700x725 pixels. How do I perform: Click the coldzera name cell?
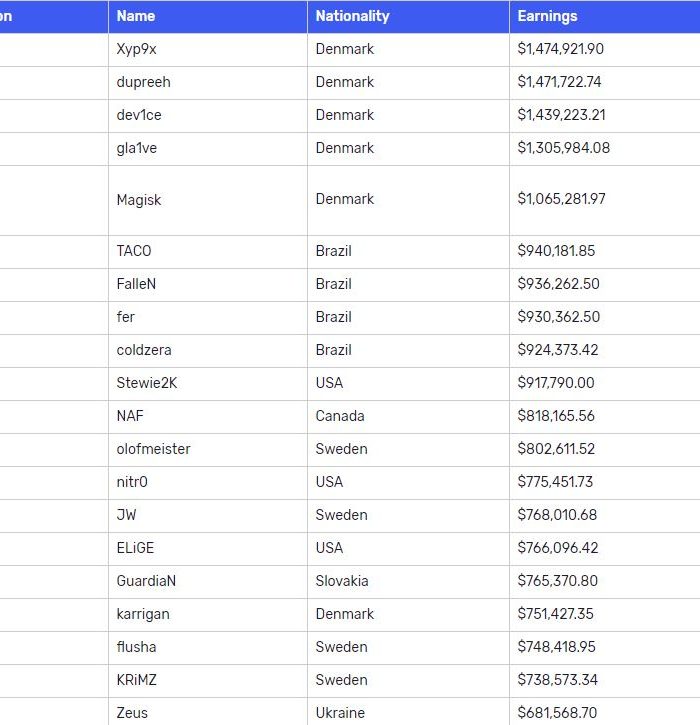(x=144, y=350)
